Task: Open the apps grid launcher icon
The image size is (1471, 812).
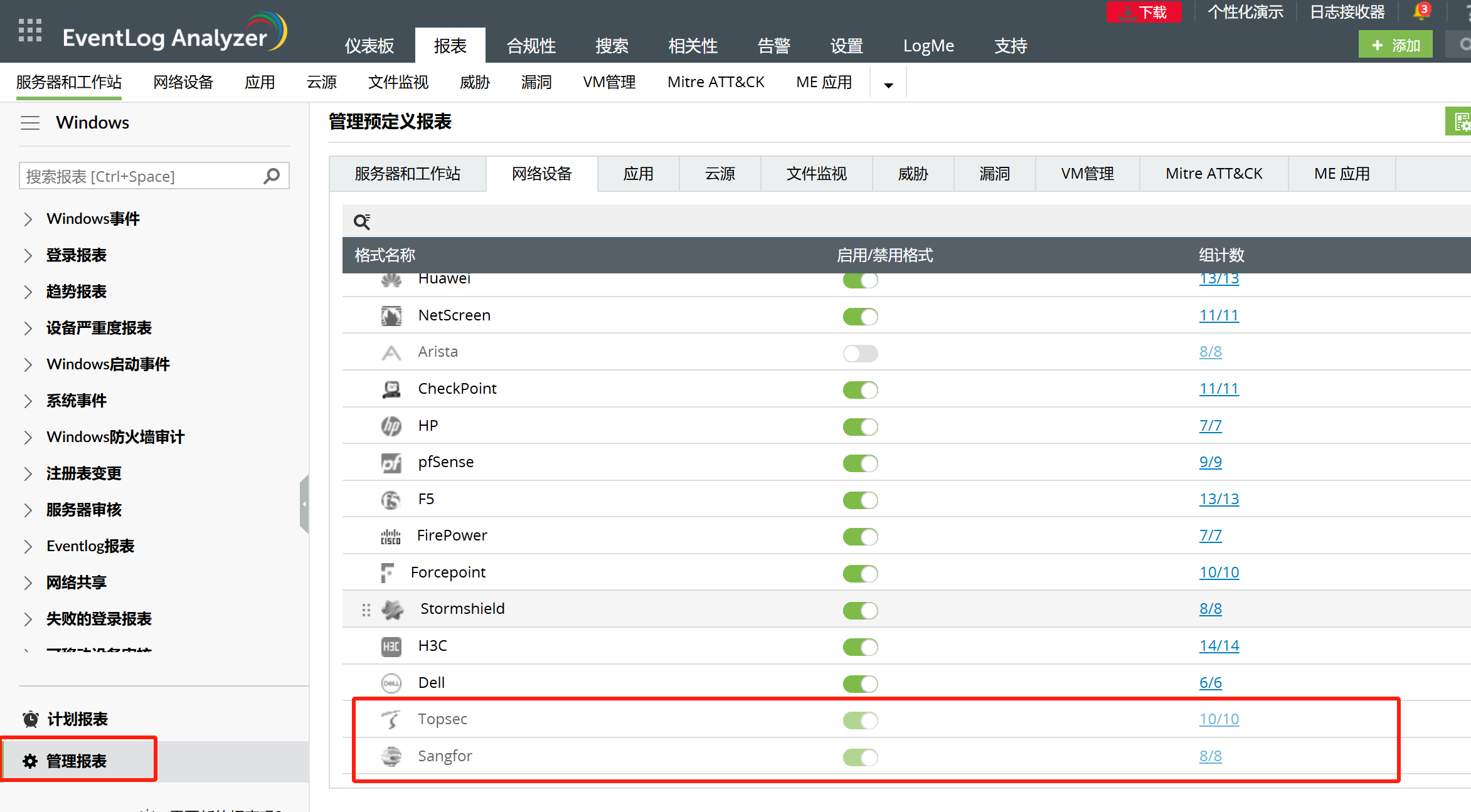Action: coord(29,31)
